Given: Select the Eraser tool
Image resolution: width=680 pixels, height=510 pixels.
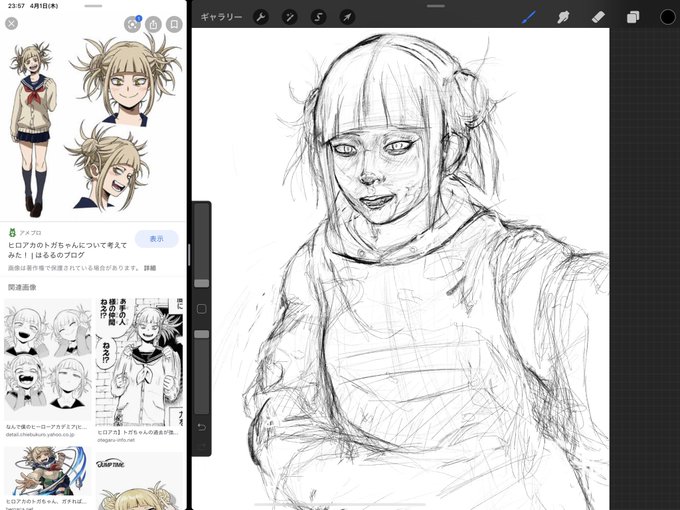Looking at the screenshot, I should pos(598,17).
